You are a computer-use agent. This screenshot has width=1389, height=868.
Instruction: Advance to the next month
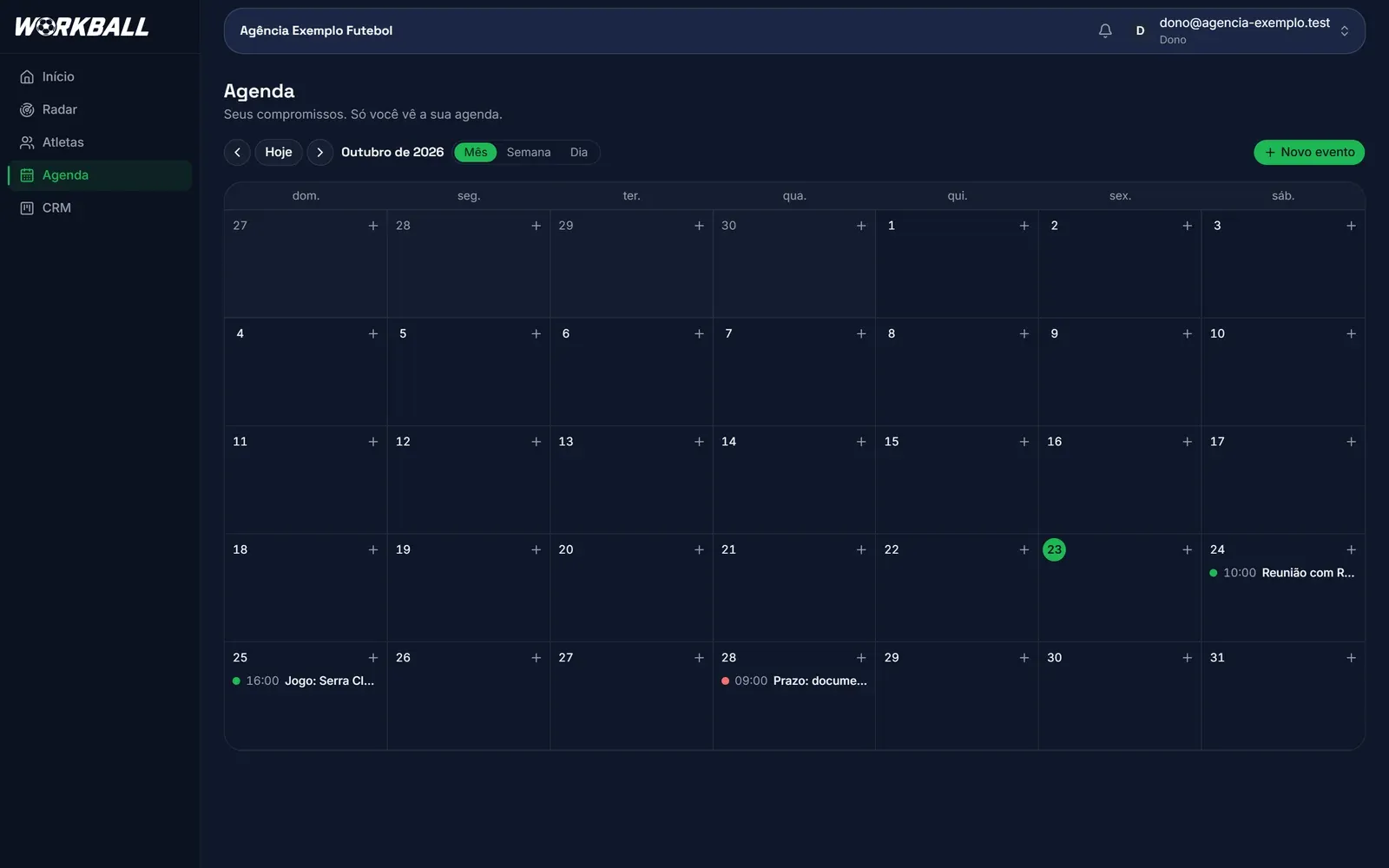[319, 152]
